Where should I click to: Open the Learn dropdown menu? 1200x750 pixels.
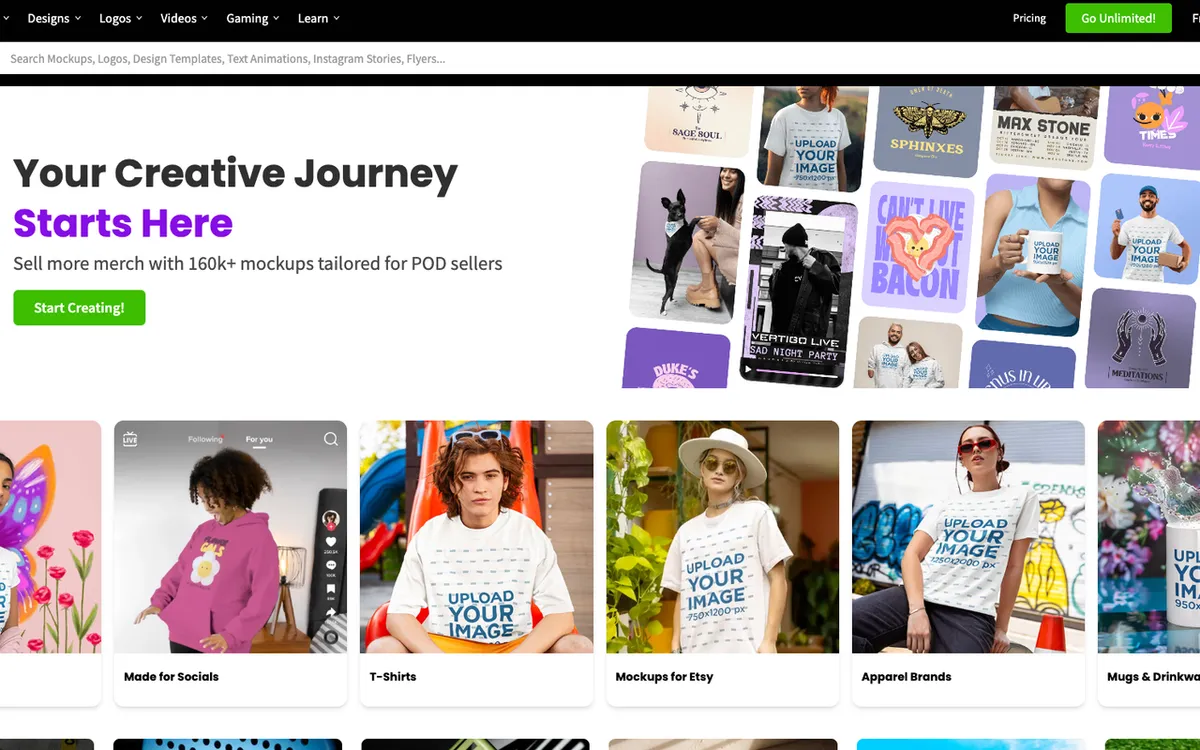319,18
